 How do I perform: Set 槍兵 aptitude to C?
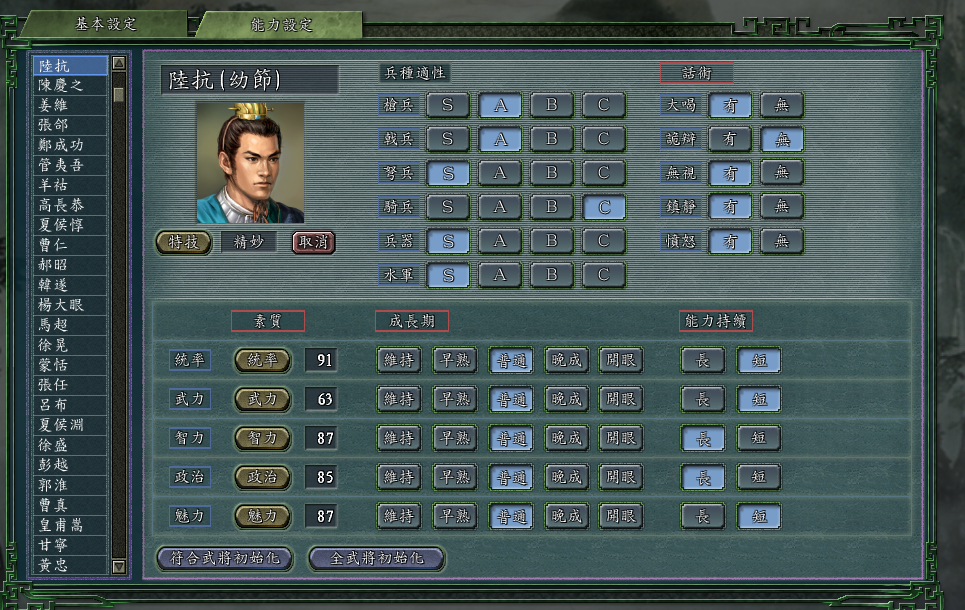(x=604, y=105)
